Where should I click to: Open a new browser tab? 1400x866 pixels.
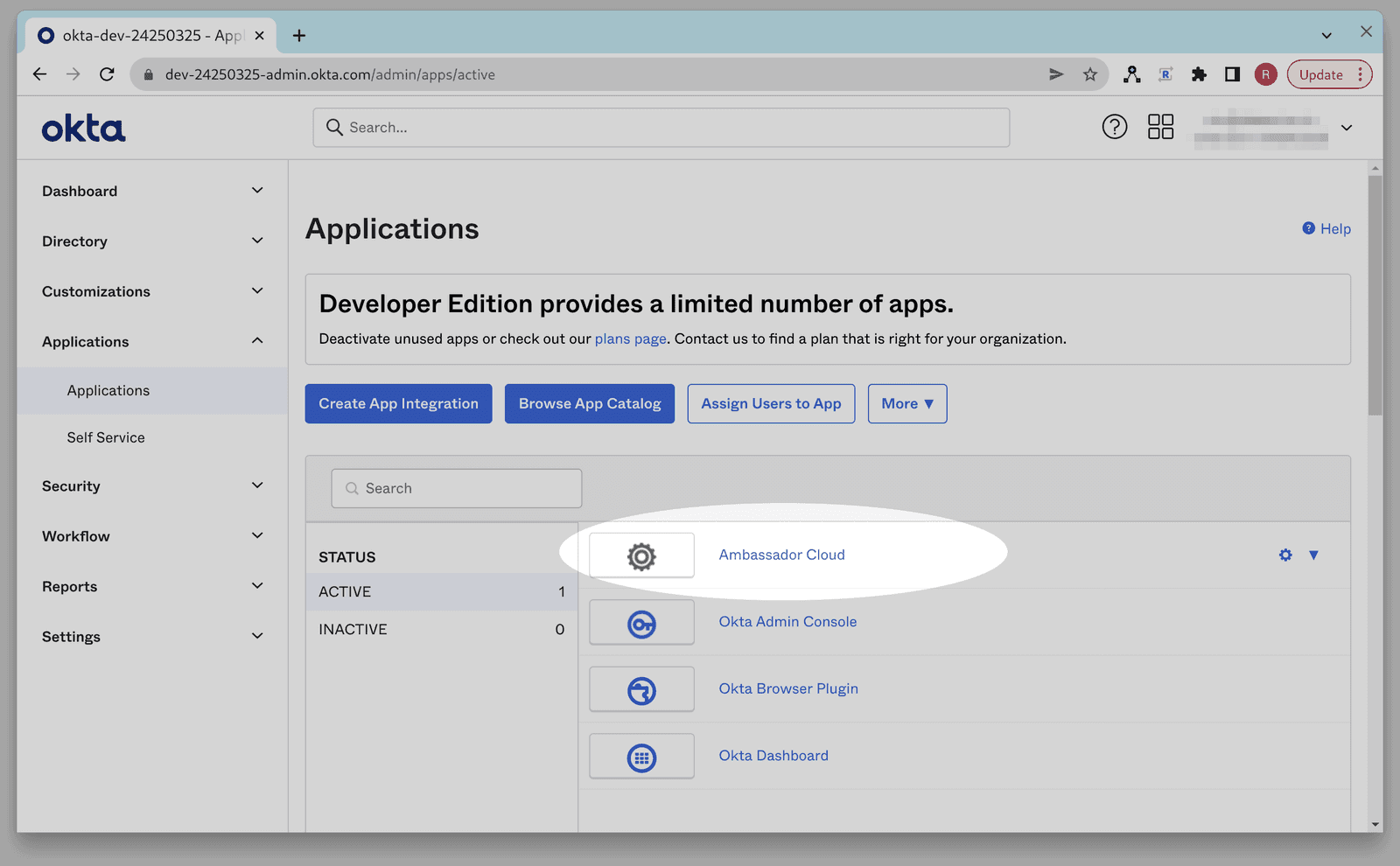[299, 35]
